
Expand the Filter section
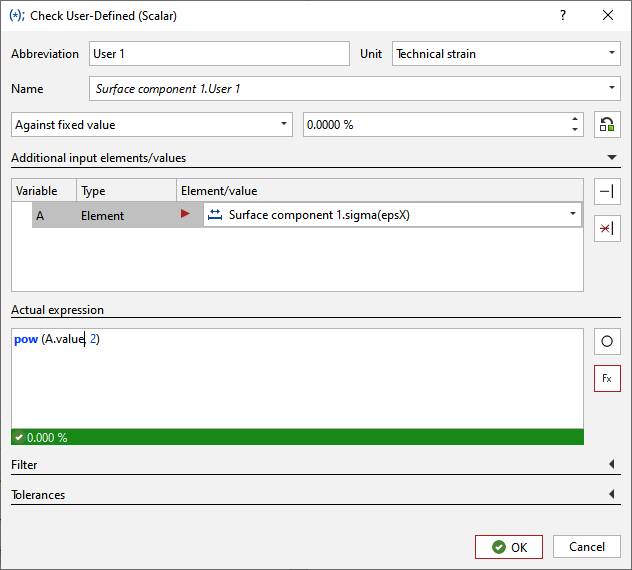pos(611,465)
